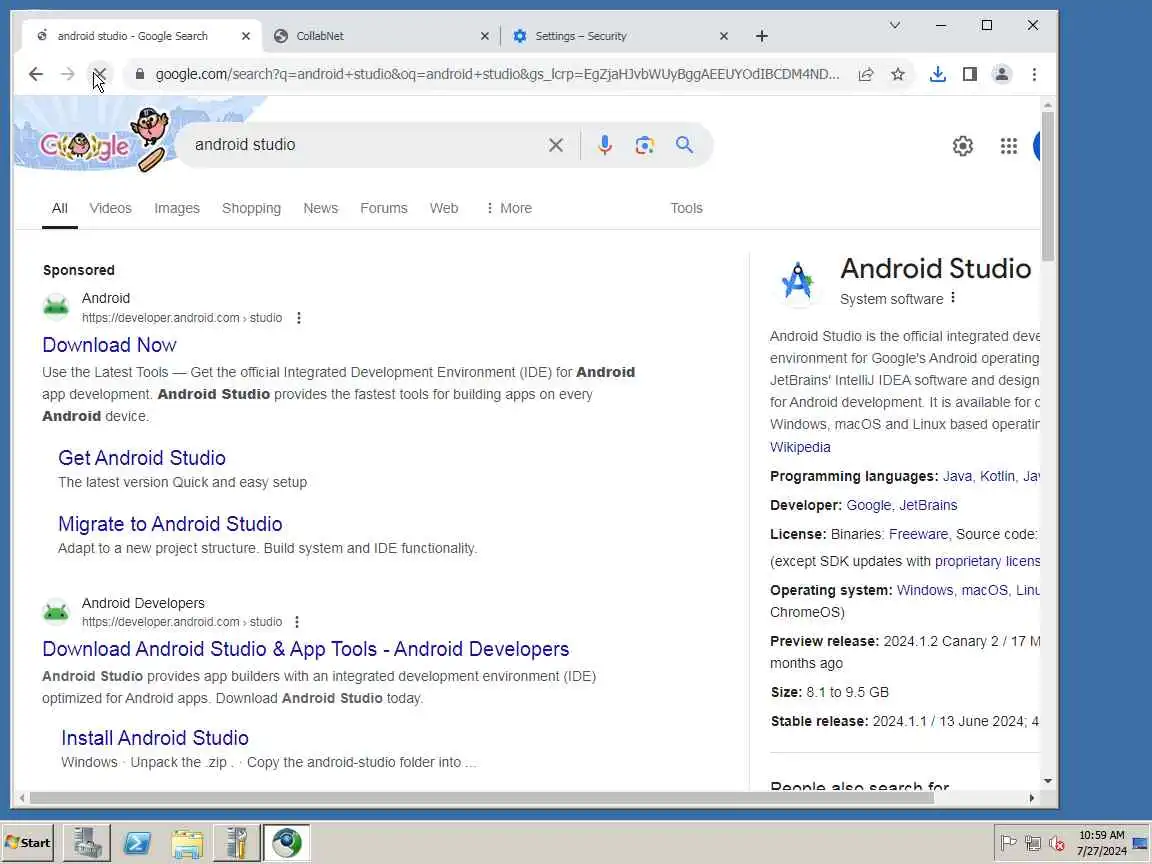Stop page loading with the X button

pos(99,74)
